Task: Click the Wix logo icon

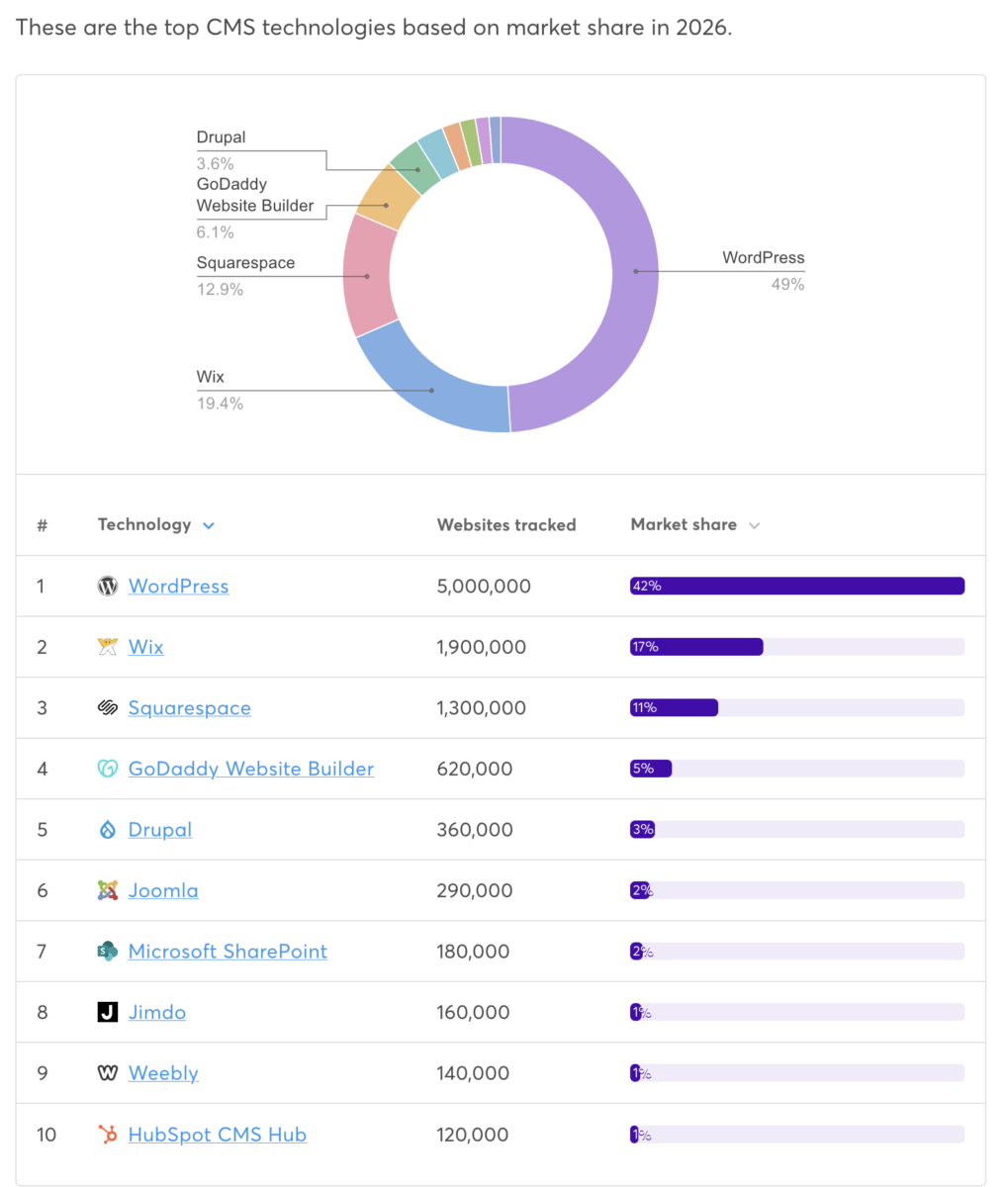Action: click(108, 647)
